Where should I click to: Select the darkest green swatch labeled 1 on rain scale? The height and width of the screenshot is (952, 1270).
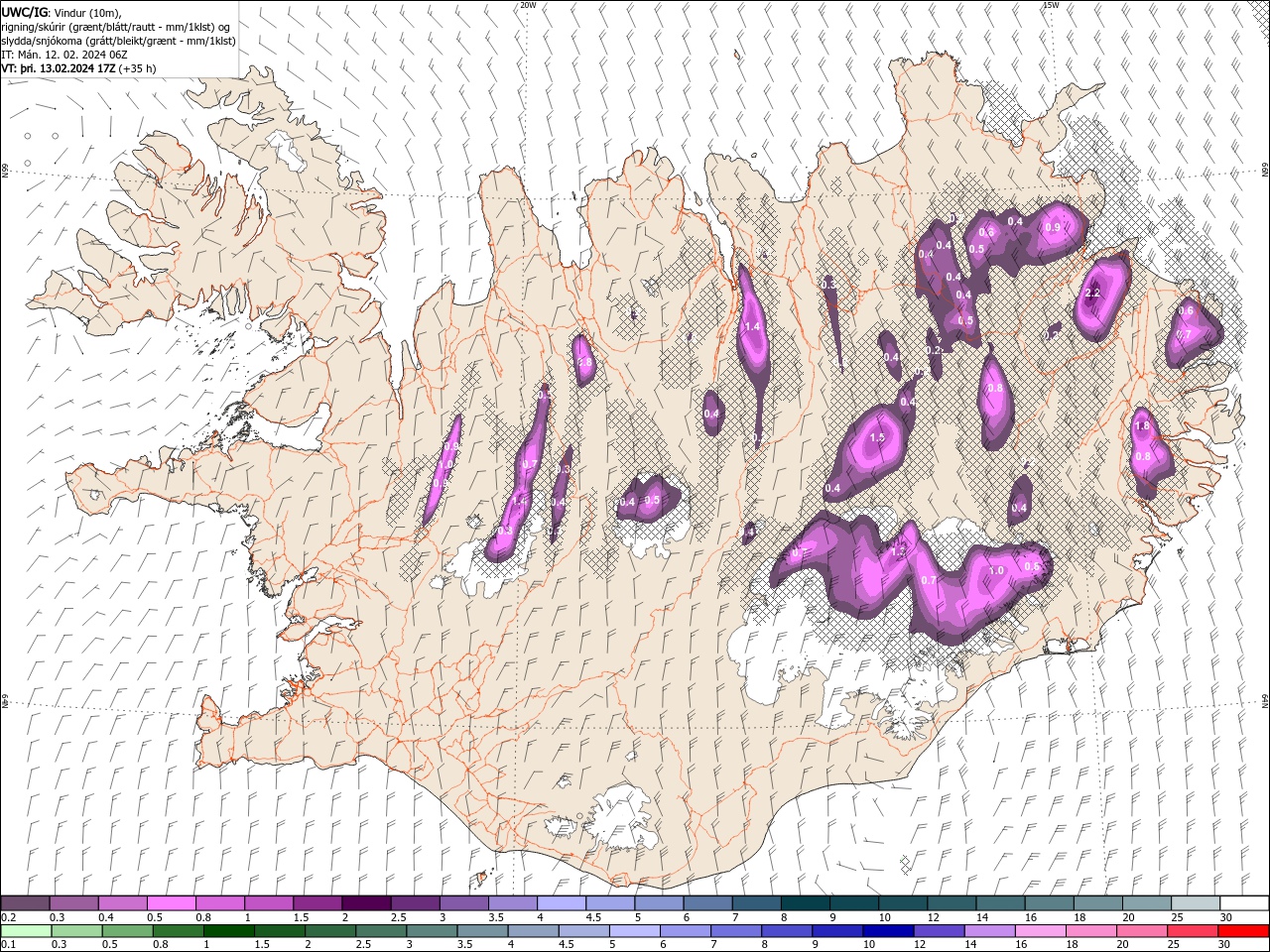pyautogui.click(x=228, y=931)
